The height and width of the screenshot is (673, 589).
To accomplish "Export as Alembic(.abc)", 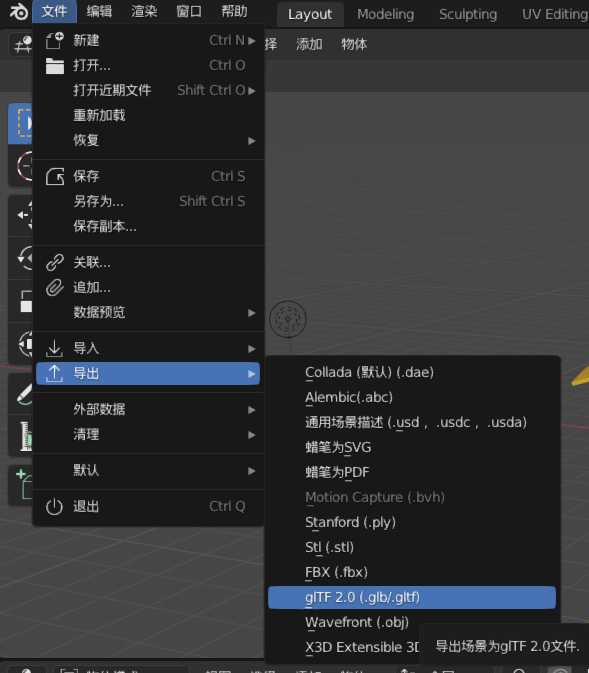I will (412, 397).
